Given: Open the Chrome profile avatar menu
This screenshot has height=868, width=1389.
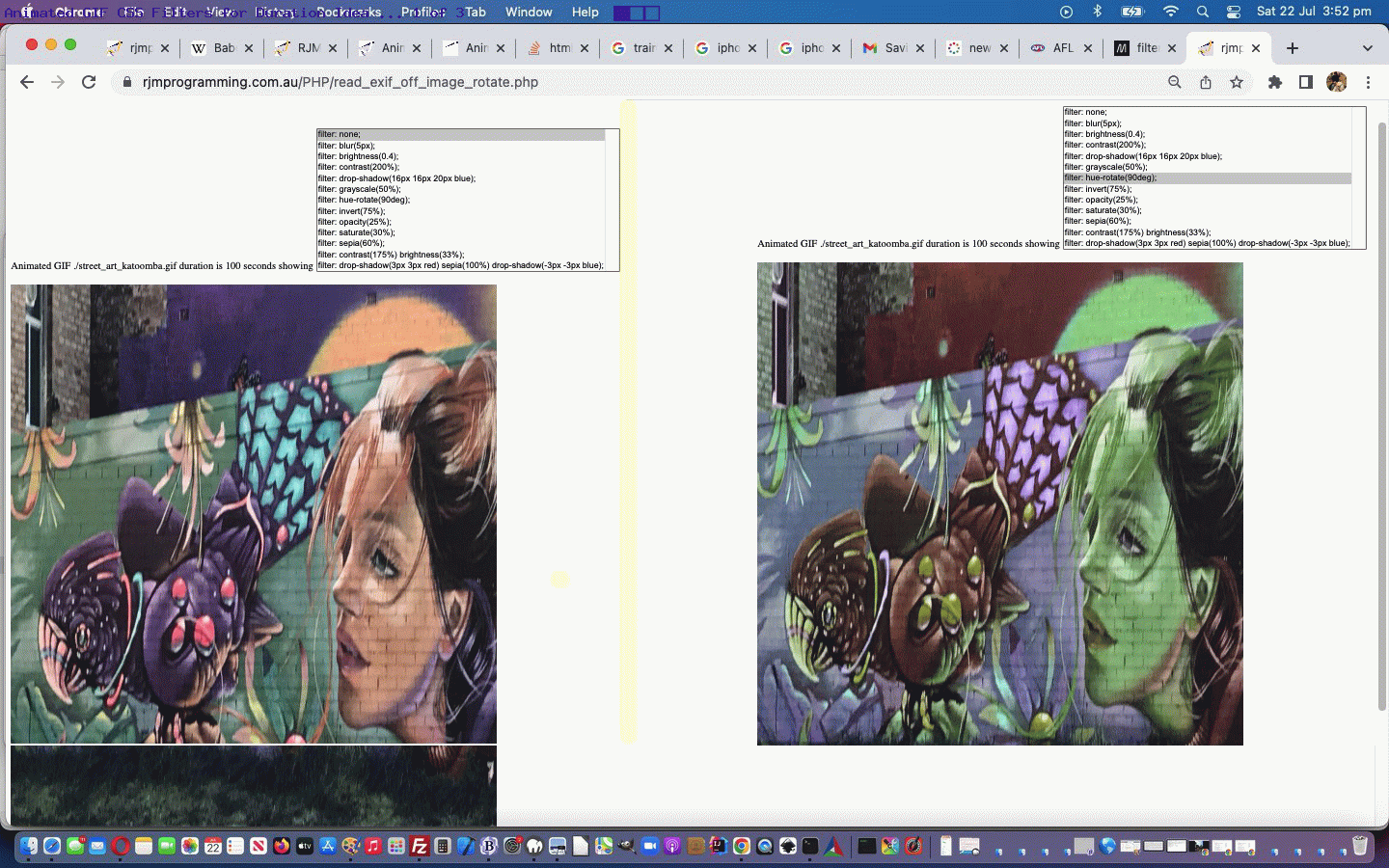Looking at the screenshot, I should (x=1337, y=82).
